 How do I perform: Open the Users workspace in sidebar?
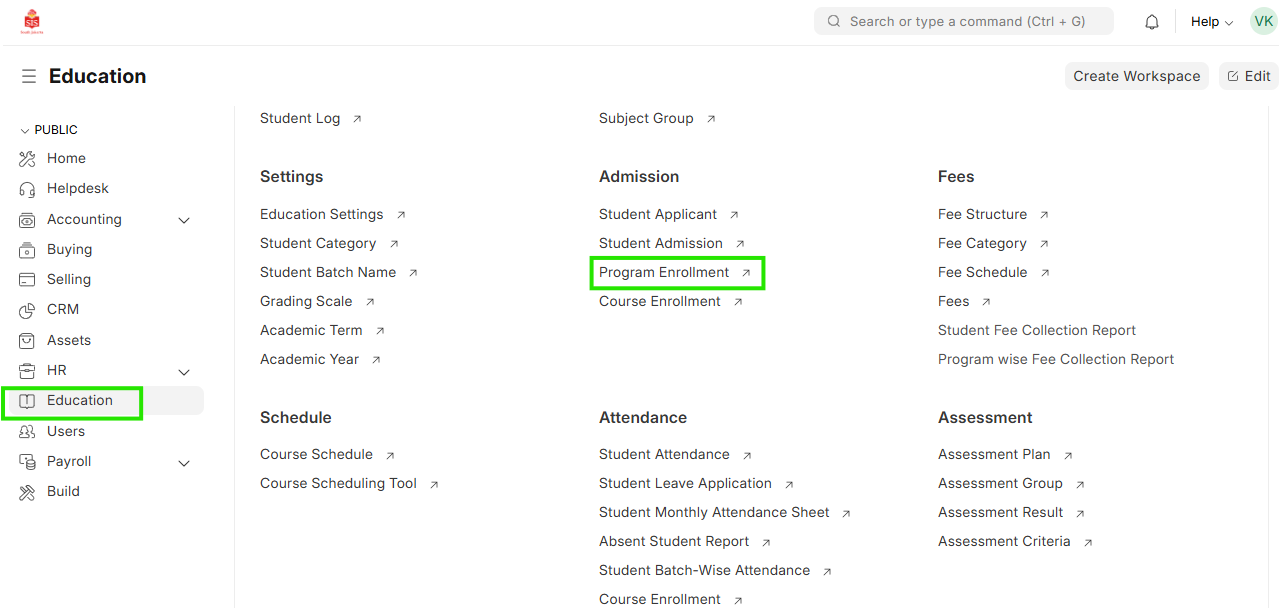coord(66,431)
